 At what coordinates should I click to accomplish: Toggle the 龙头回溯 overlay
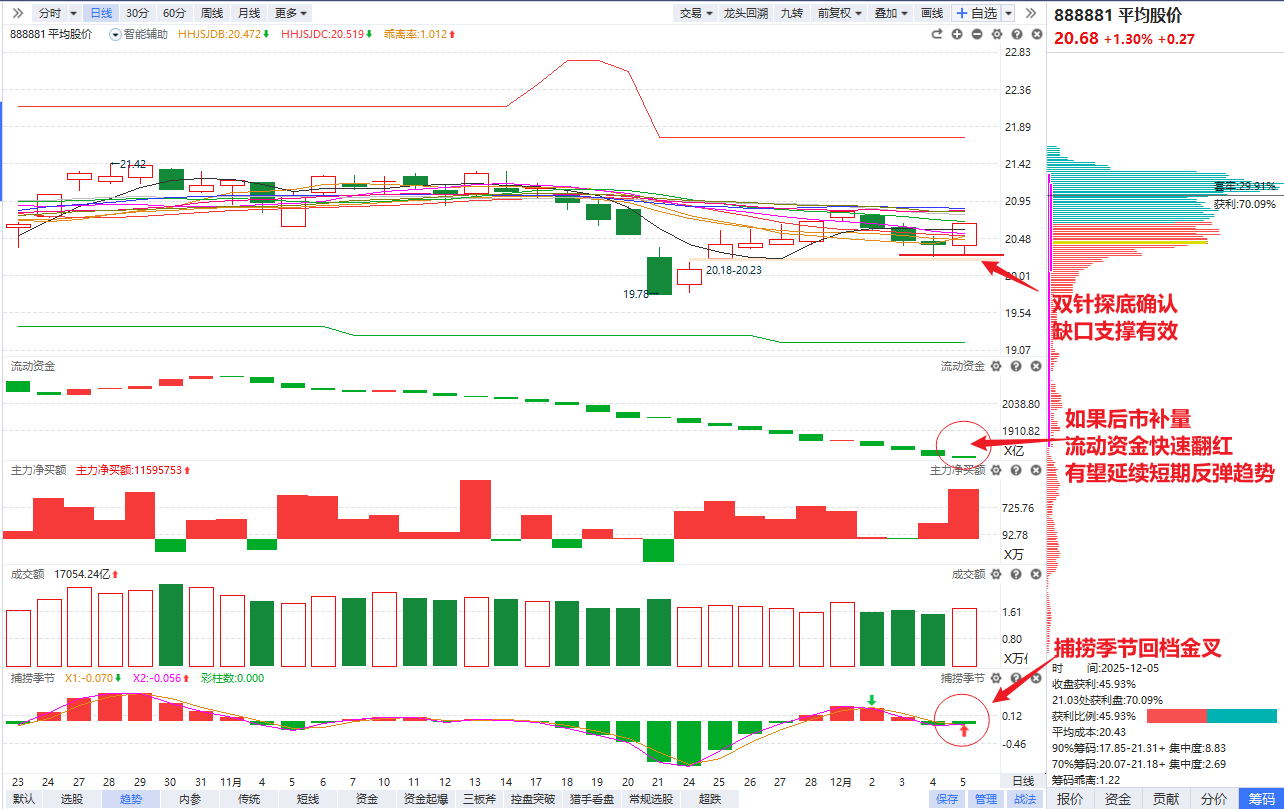pos(746,13)
